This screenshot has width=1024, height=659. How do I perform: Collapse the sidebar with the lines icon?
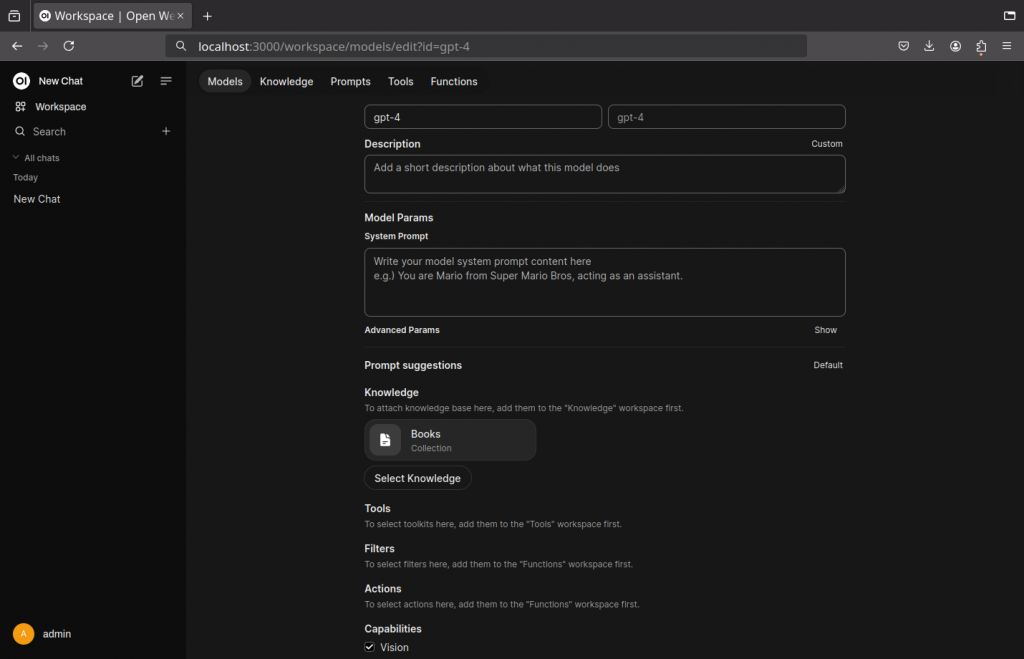point(166,81)
